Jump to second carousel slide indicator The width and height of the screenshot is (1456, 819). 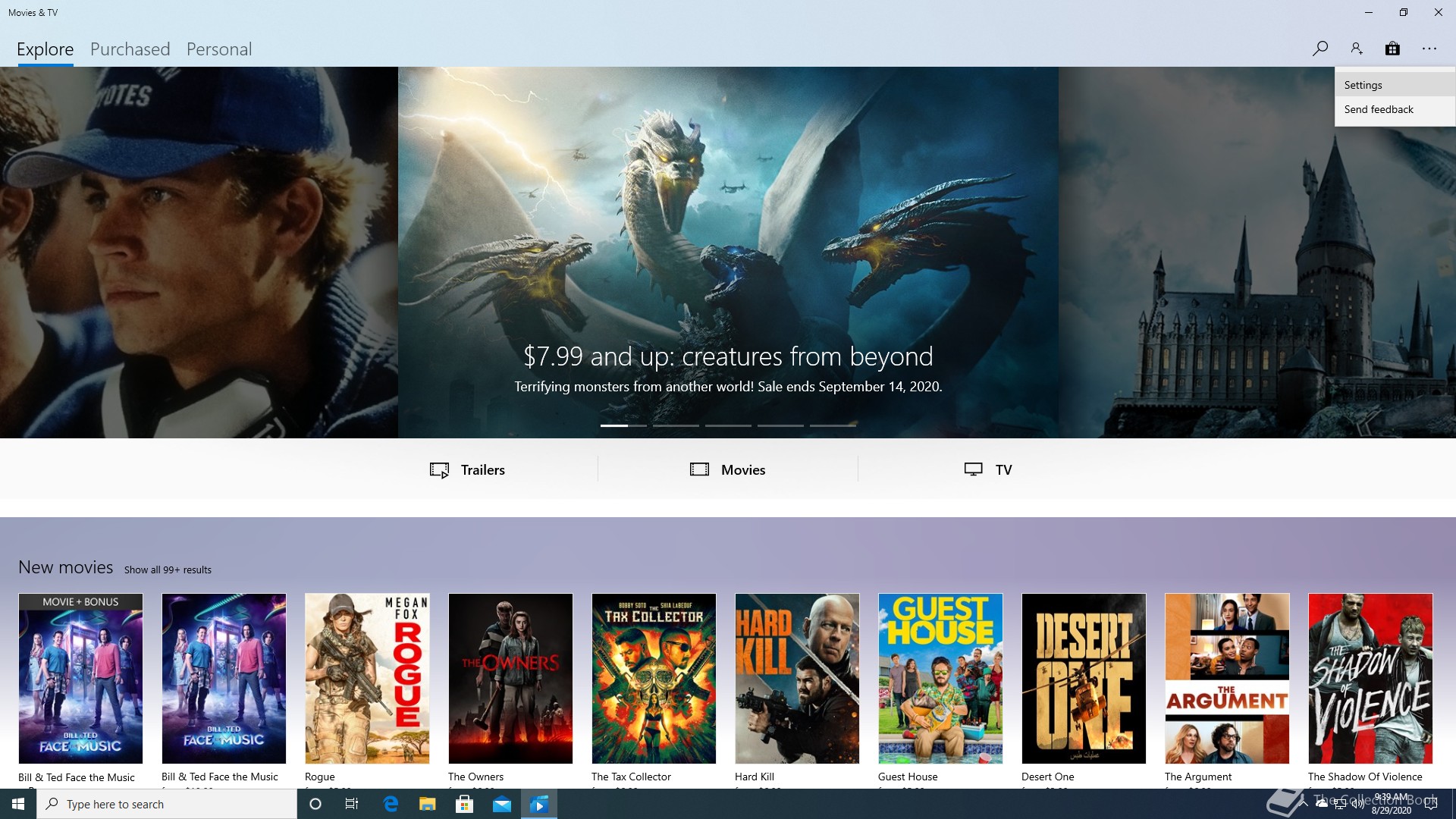(676, 425)
